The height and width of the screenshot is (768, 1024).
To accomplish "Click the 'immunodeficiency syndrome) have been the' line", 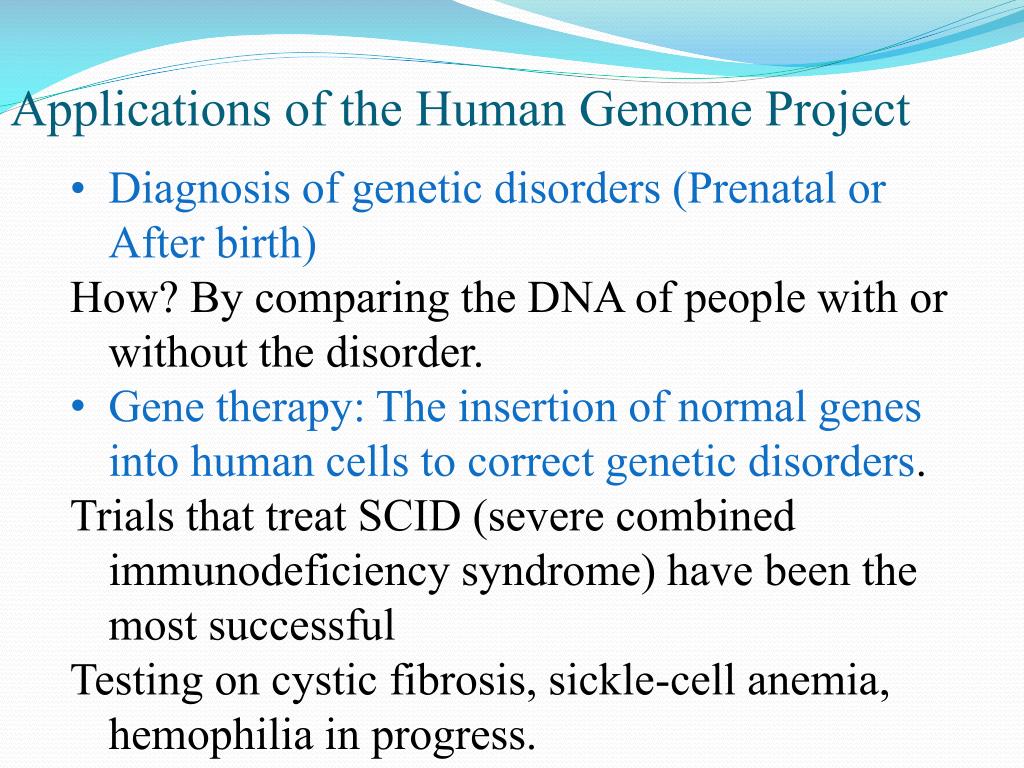I will click(x=513, y=571).
